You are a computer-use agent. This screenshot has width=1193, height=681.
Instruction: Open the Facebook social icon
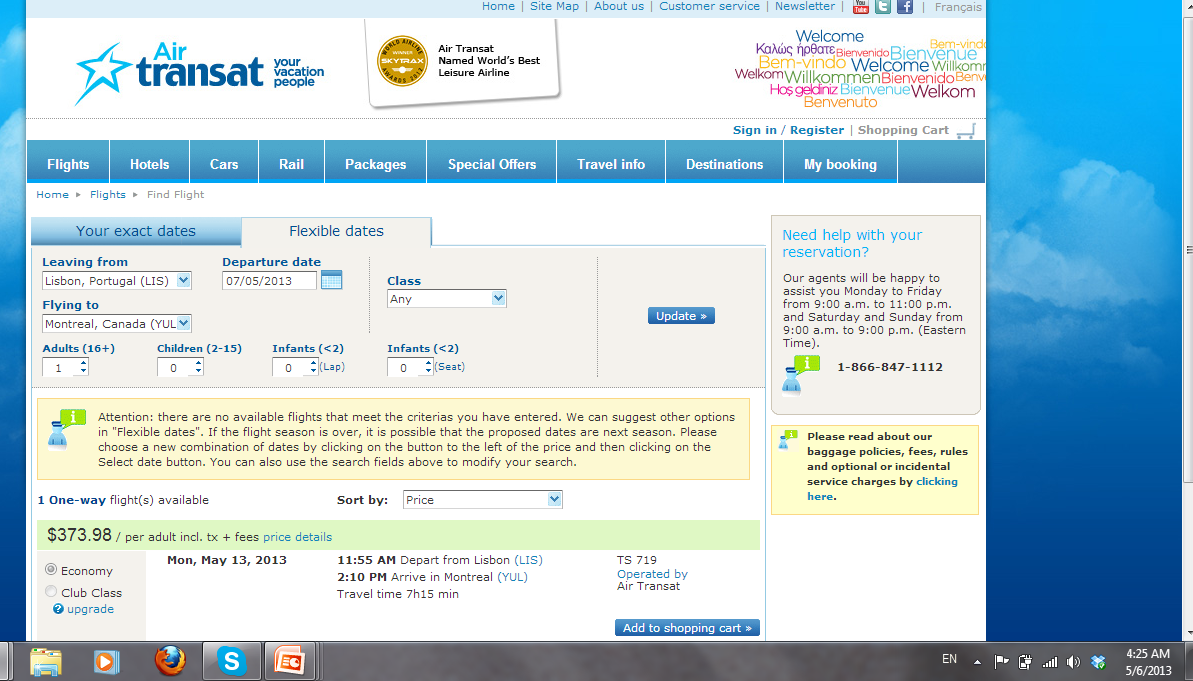[x=905, y=7]
